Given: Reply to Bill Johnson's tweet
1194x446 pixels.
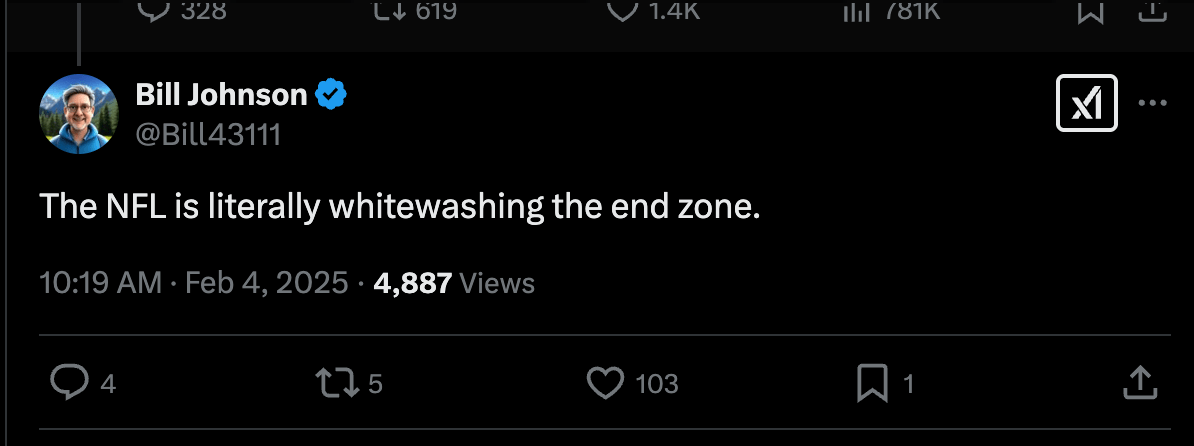Looking at the screenshot, I should [69, 382].
